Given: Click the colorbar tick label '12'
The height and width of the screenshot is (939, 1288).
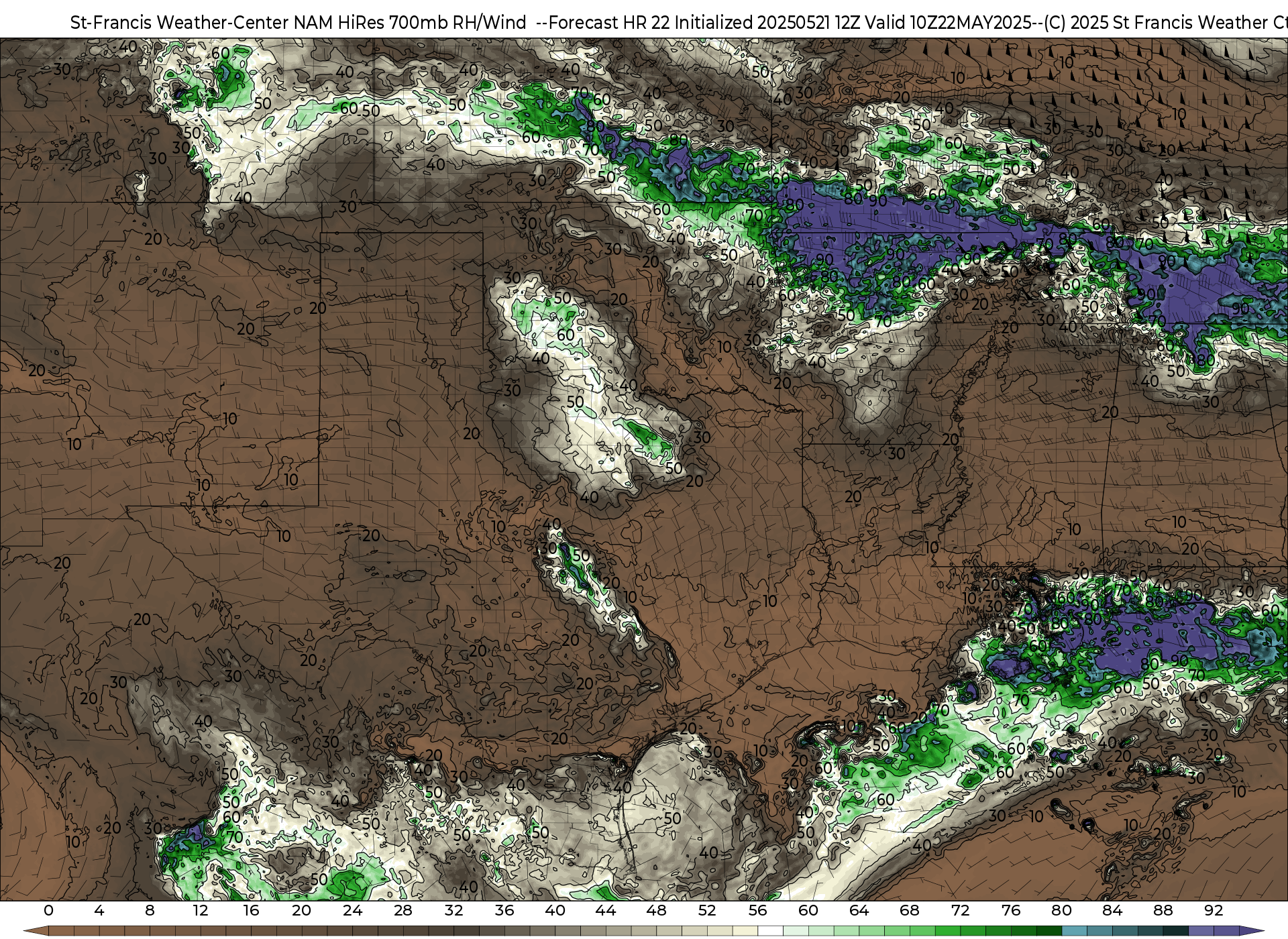Looking at the screenshot, I should [x=201, y=910].
